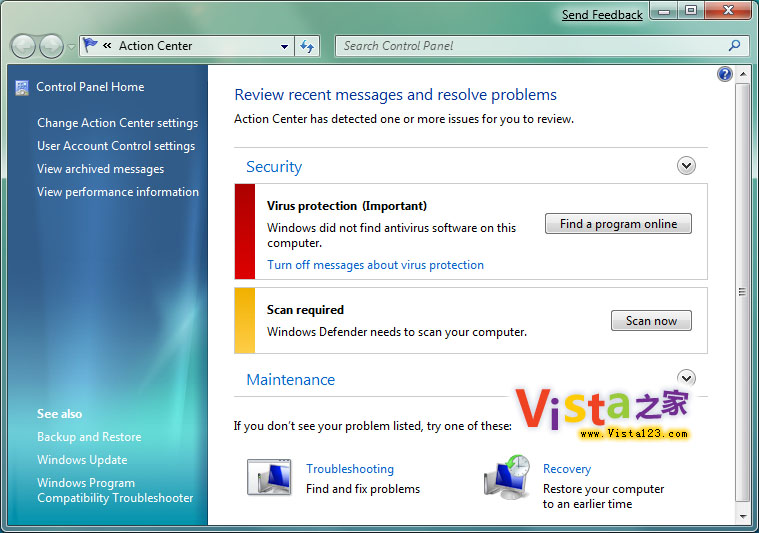
Task: Expand the Maintenance section chevron
Action: (686, 378)
